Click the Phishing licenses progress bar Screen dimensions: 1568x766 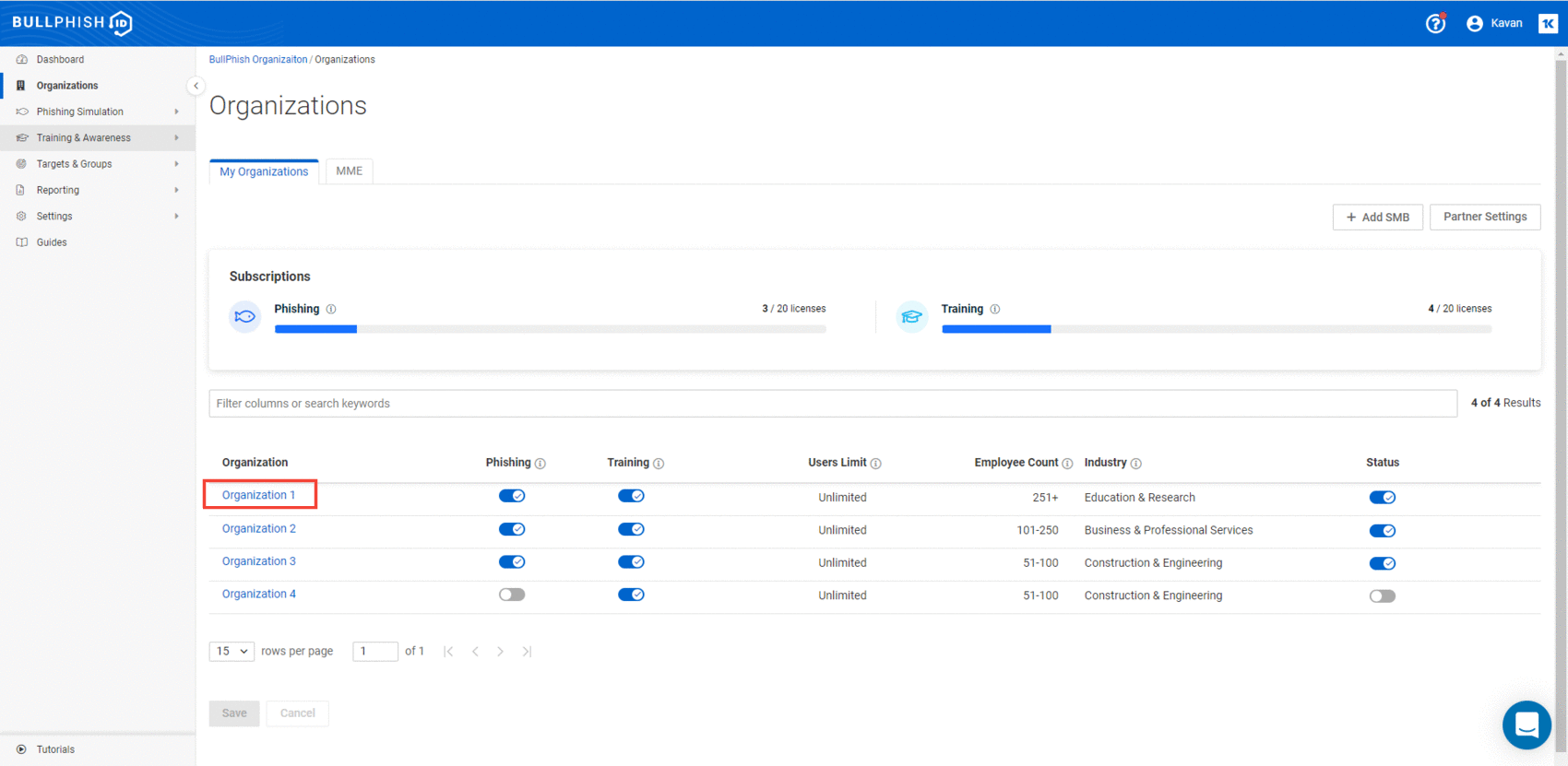(550, 329)
